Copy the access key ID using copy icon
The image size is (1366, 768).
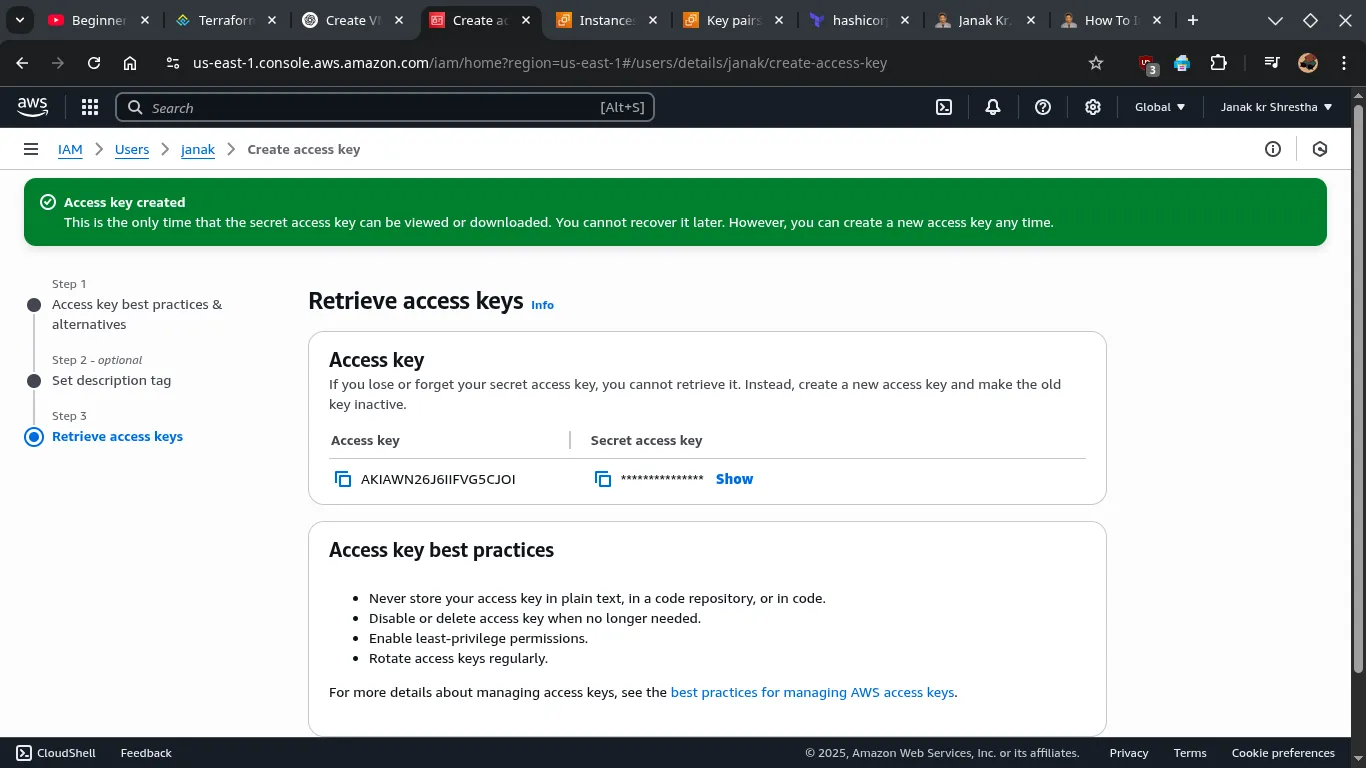point(342,478)
